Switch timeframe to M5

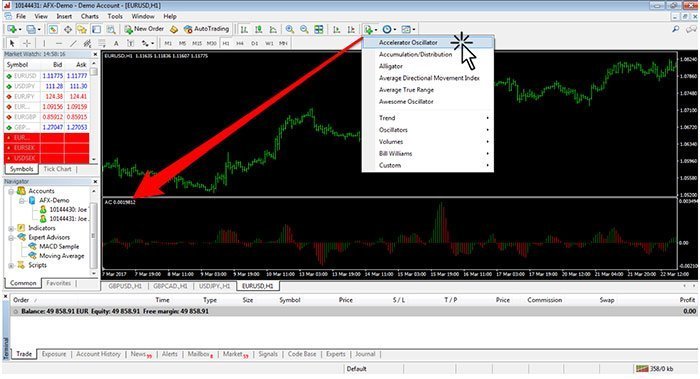pos(182,43)
